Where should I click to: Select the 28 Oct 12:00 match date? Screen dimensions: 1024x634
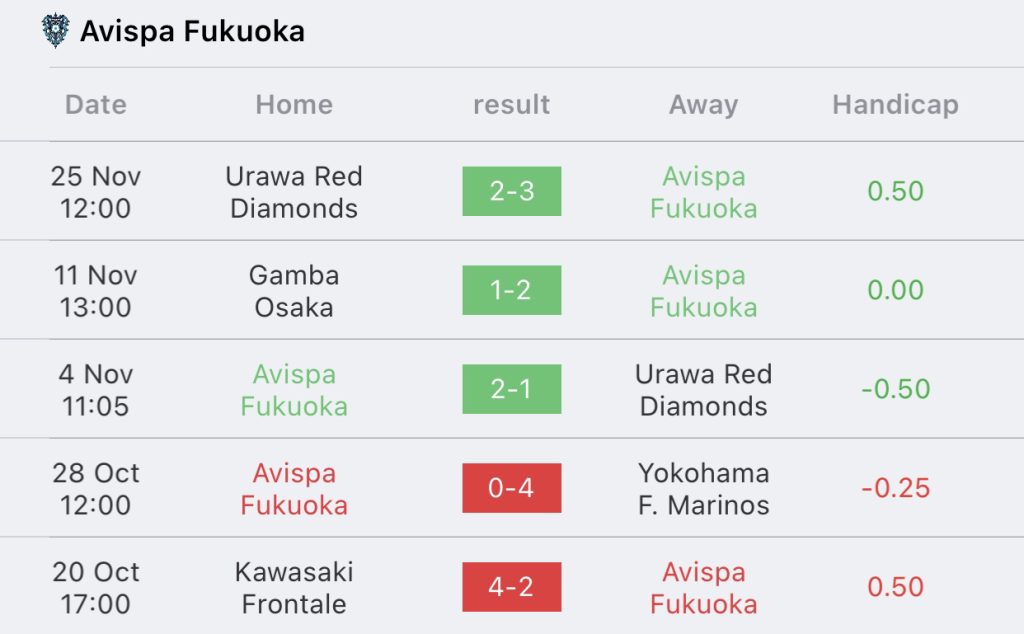(96, 489)
